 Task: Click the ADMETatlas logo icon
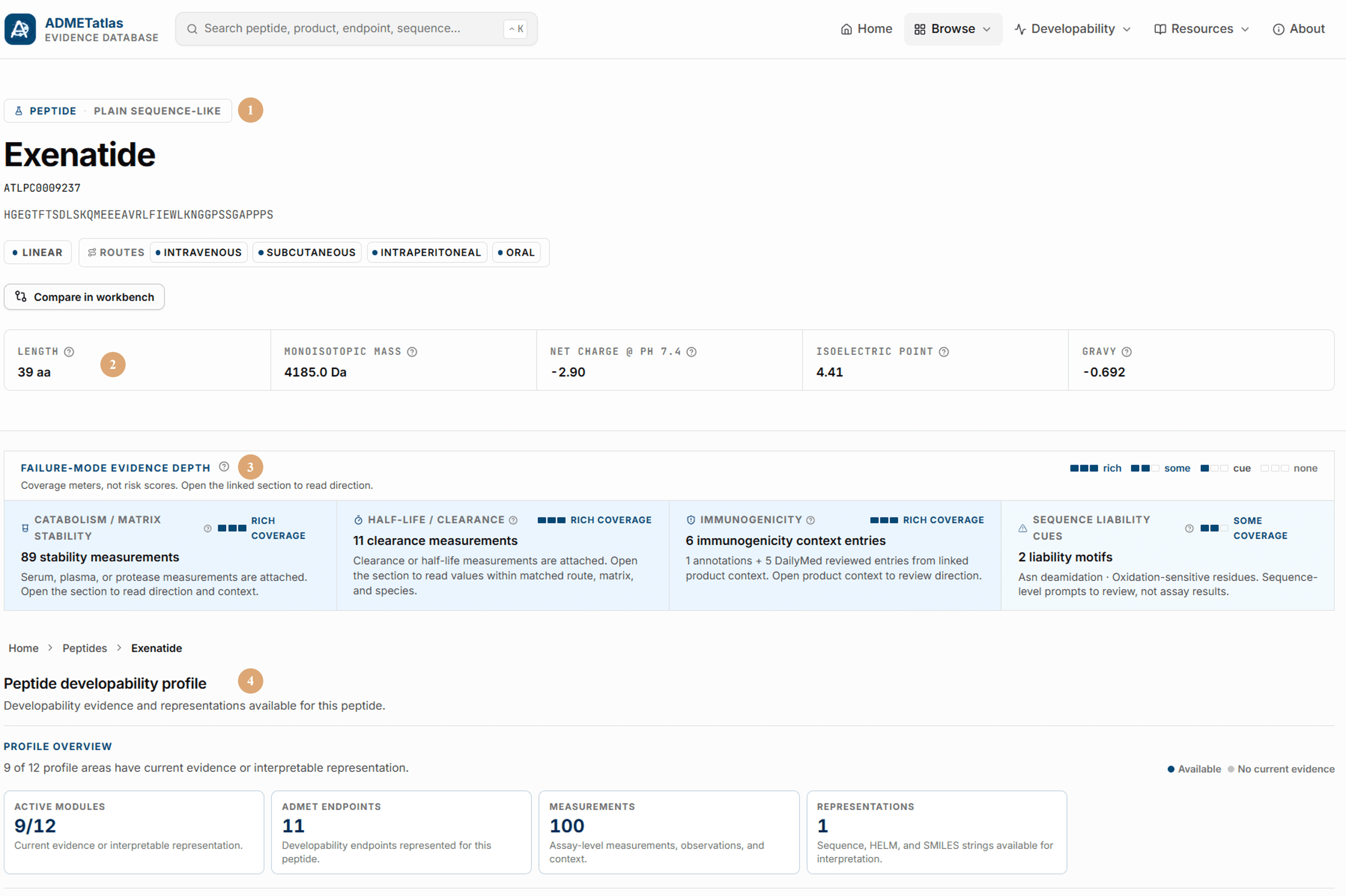coord(20,29)
